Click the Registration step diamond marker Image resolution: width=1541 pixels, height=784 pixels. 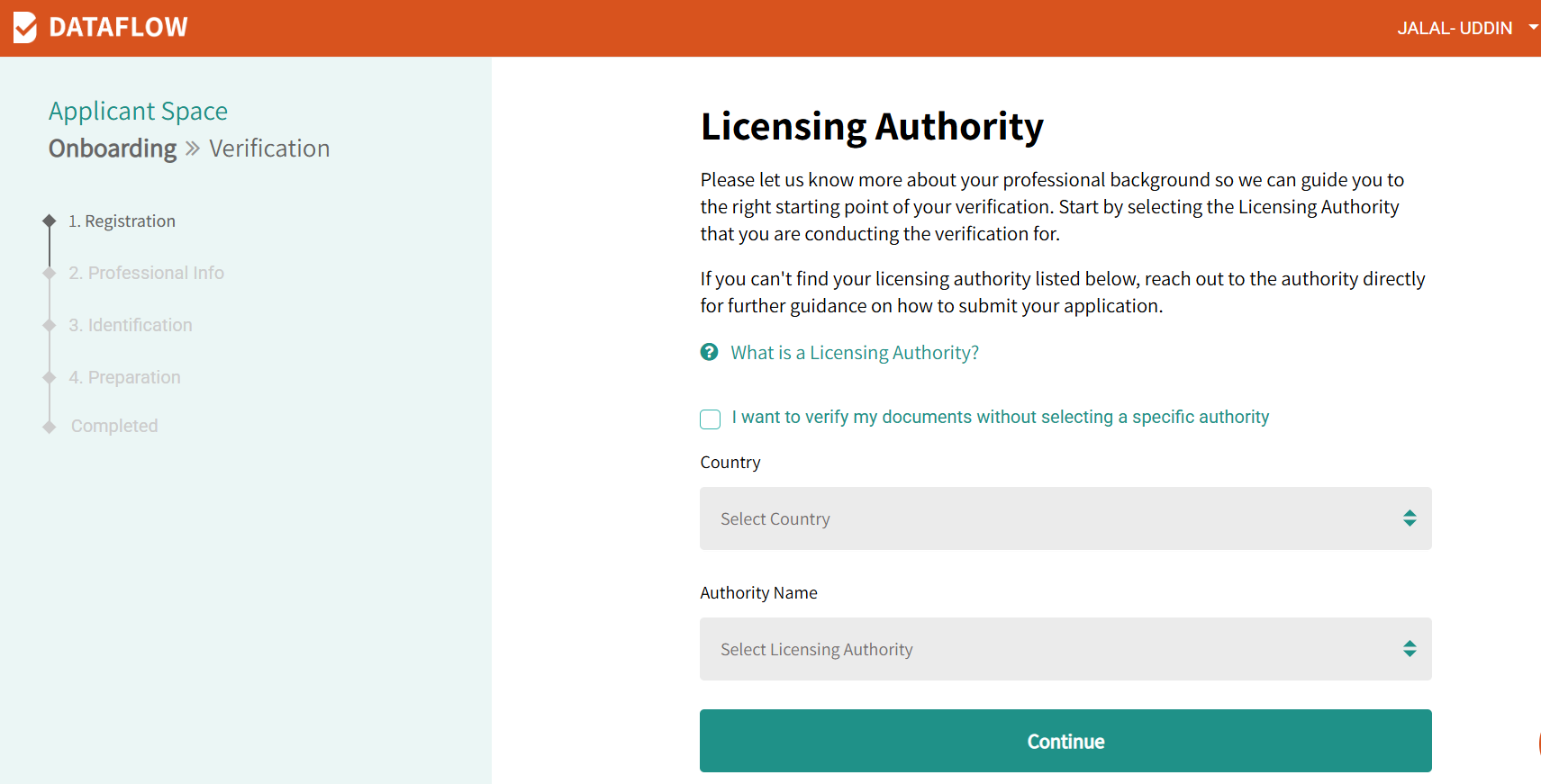pyautogui.click(x=50, y=221)
